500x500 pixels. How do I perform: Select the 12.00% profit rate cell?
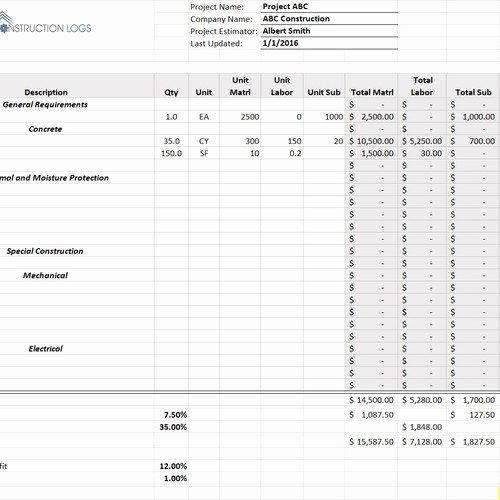pyautogui.click(x=171, y=466)
